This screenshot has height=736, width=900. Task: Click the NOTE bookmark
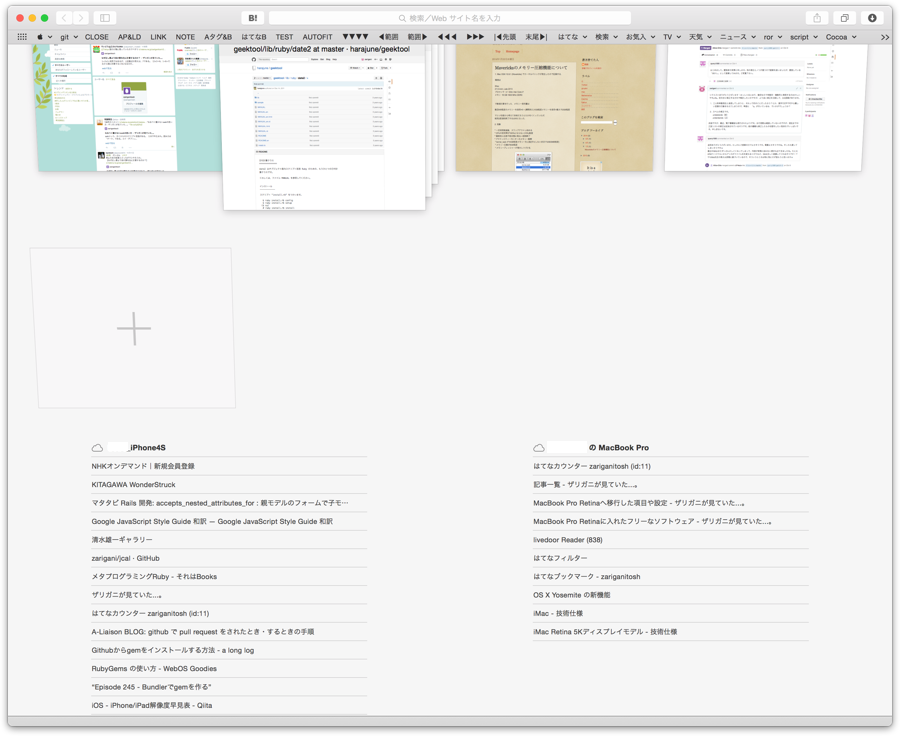(185, 37)
